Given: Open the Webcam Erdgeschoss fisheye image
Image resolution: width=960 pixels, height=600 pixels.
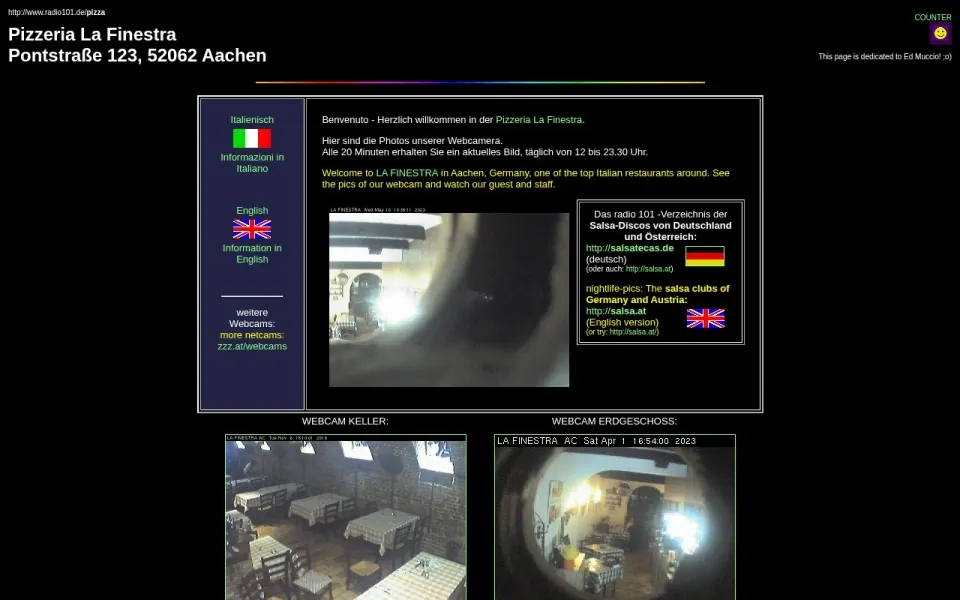Looking at the screenshot, I should 615,517.
